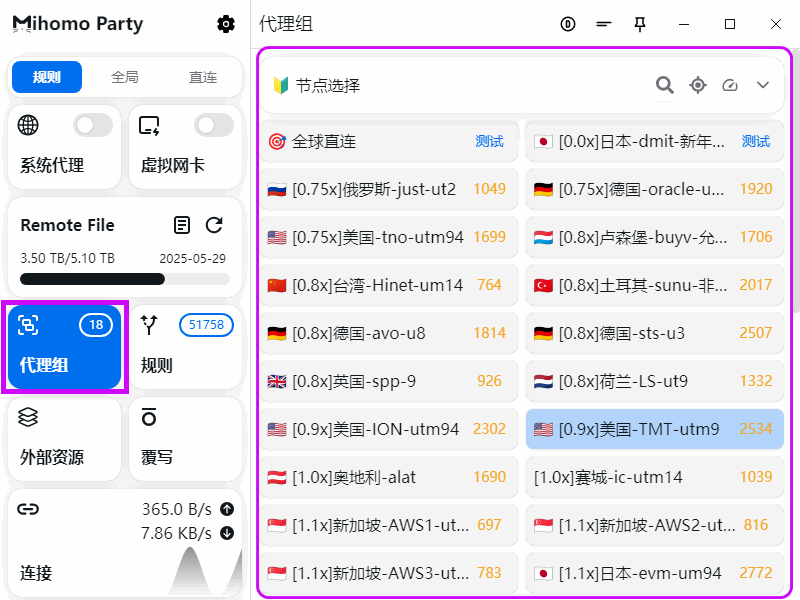Locate current node with the crosshair icon
Viewport: 800px width, 600px height.
[x=697, y=85]
